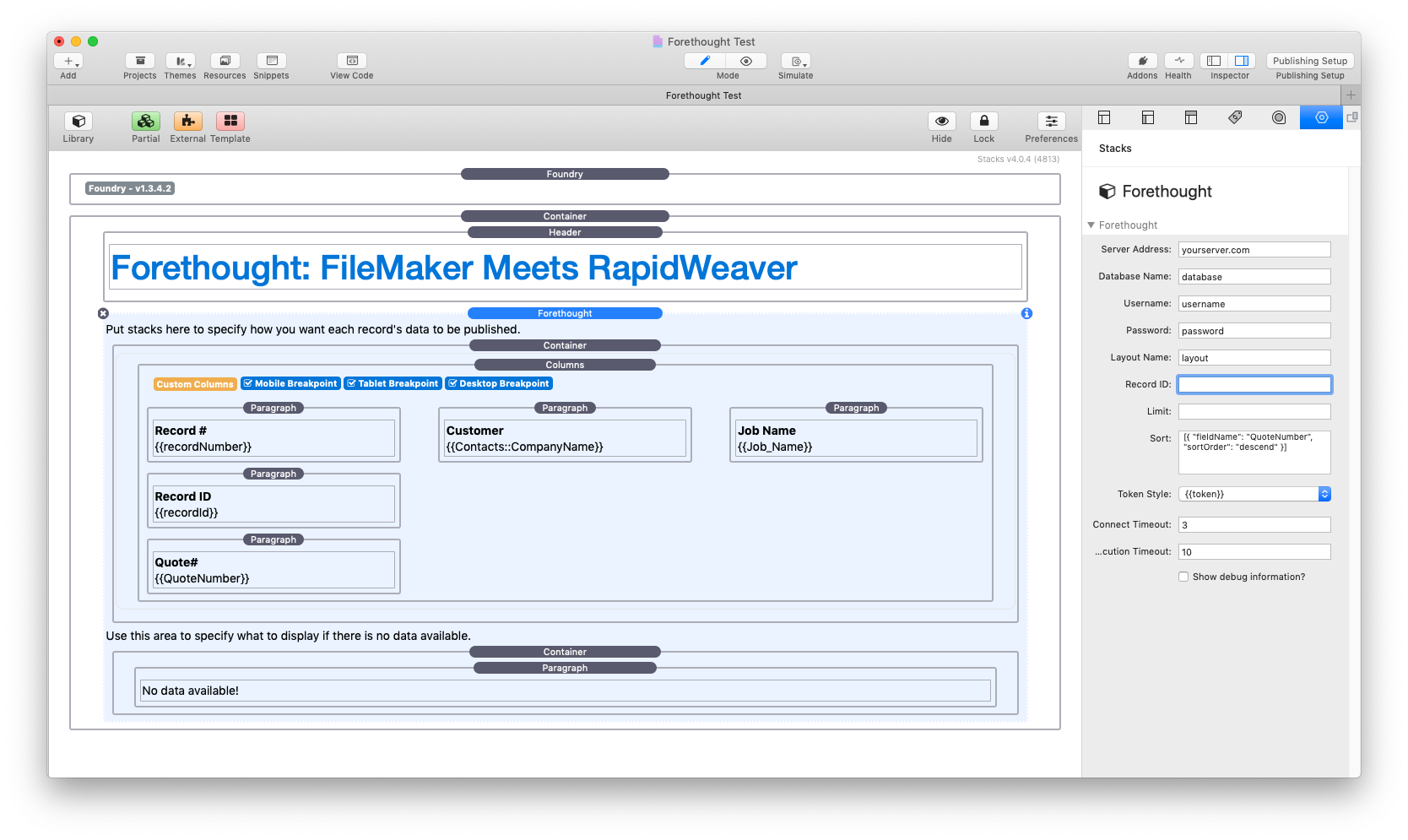Select the sidebar layout inspector tab
This screenshot has height=840, width=1408.
(x=1148, y=117)
